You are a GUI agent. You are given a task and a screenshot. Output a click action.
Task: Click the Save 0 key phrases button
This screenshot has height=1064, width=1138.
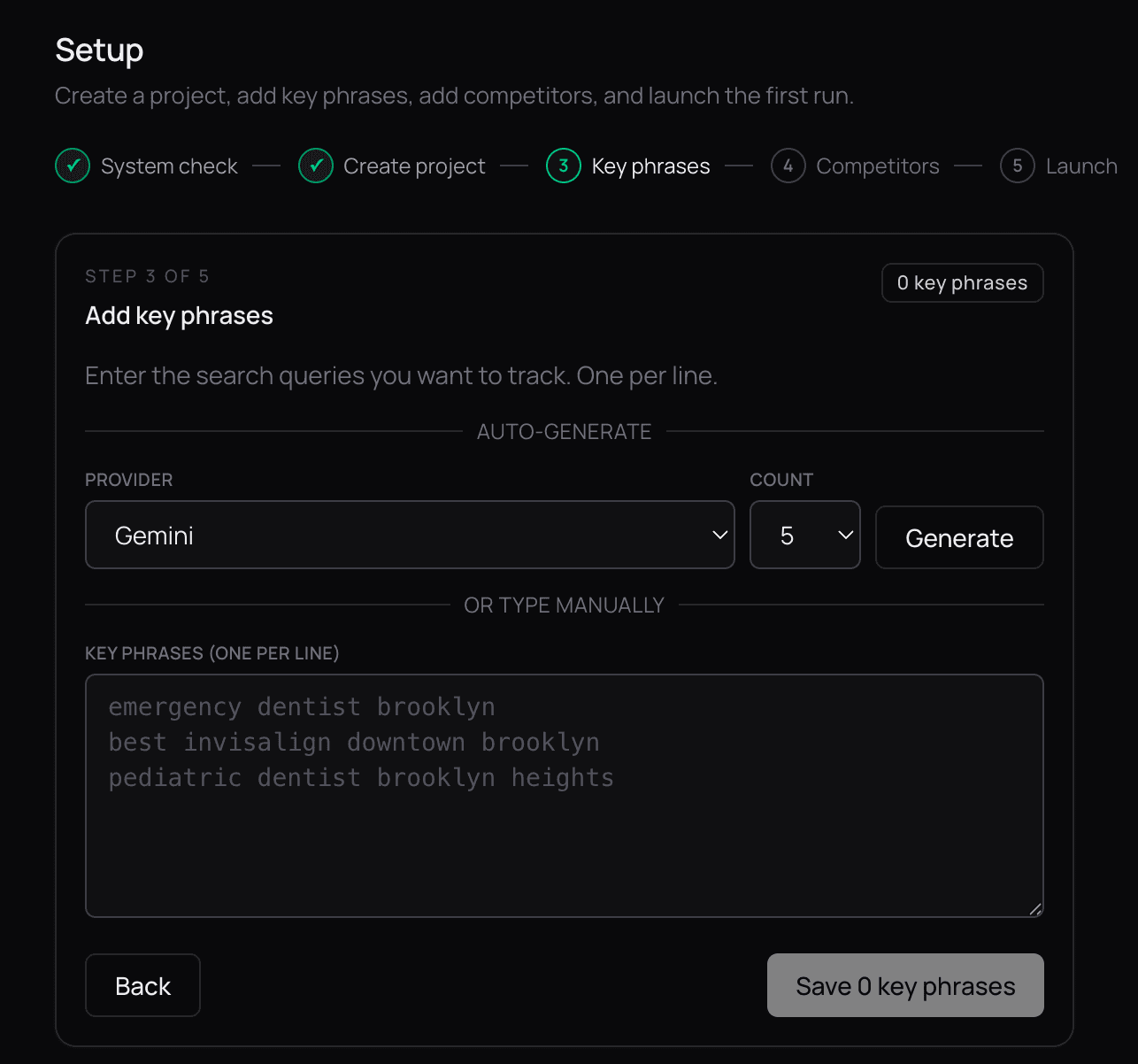[905, 985]
